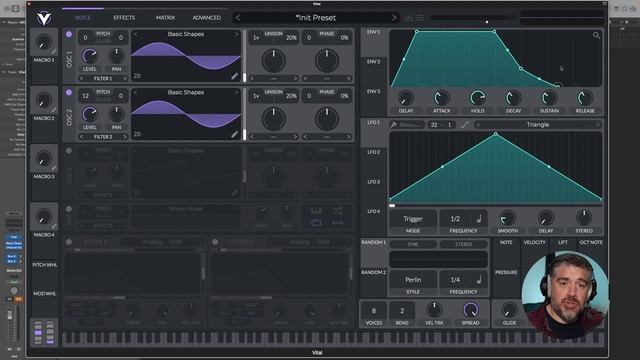
Task: Click the Glide knob
Action: click(x=509, y=310)
